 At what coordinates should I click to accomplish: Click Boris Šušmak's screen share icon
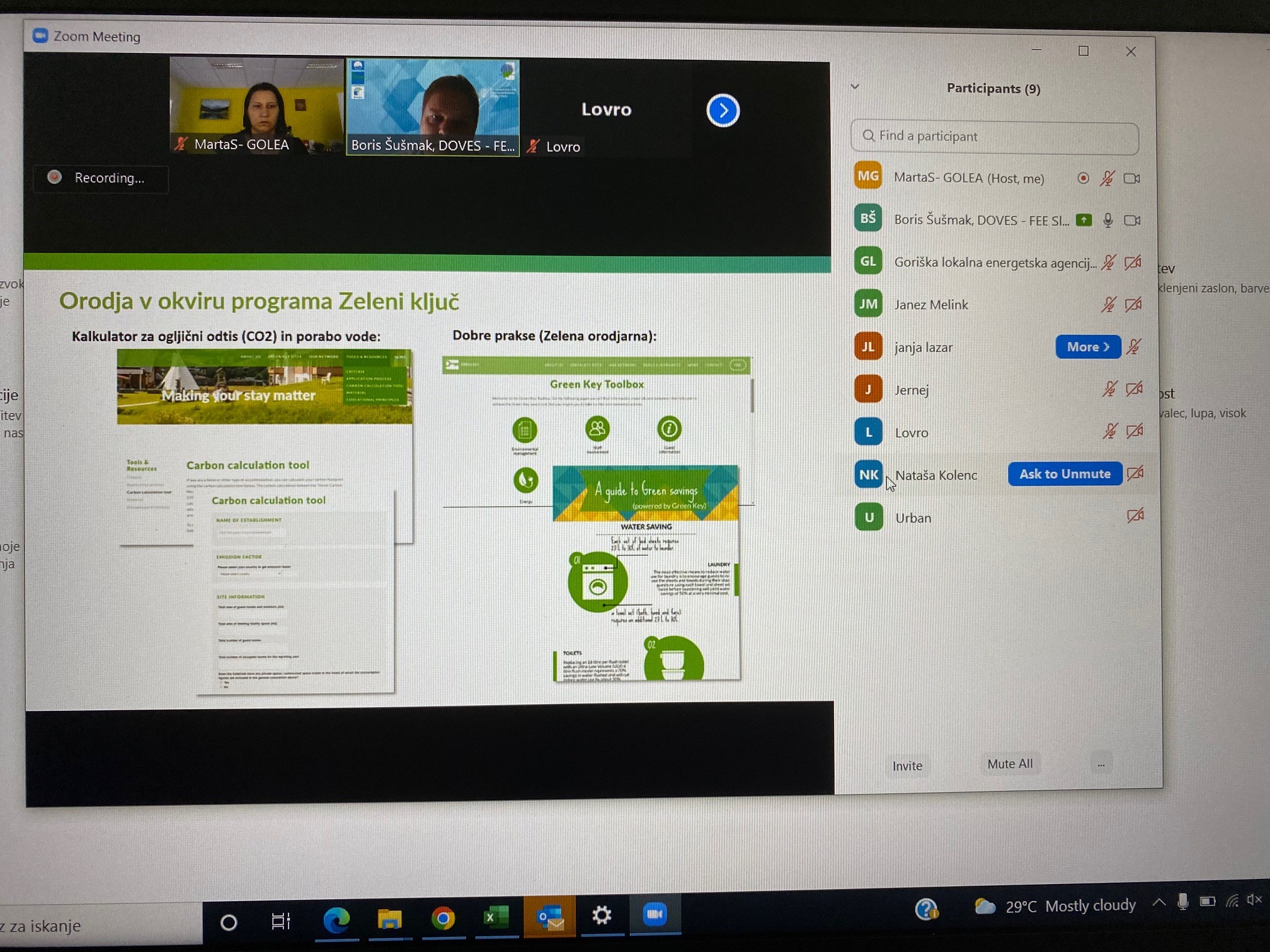[1084, 220]
